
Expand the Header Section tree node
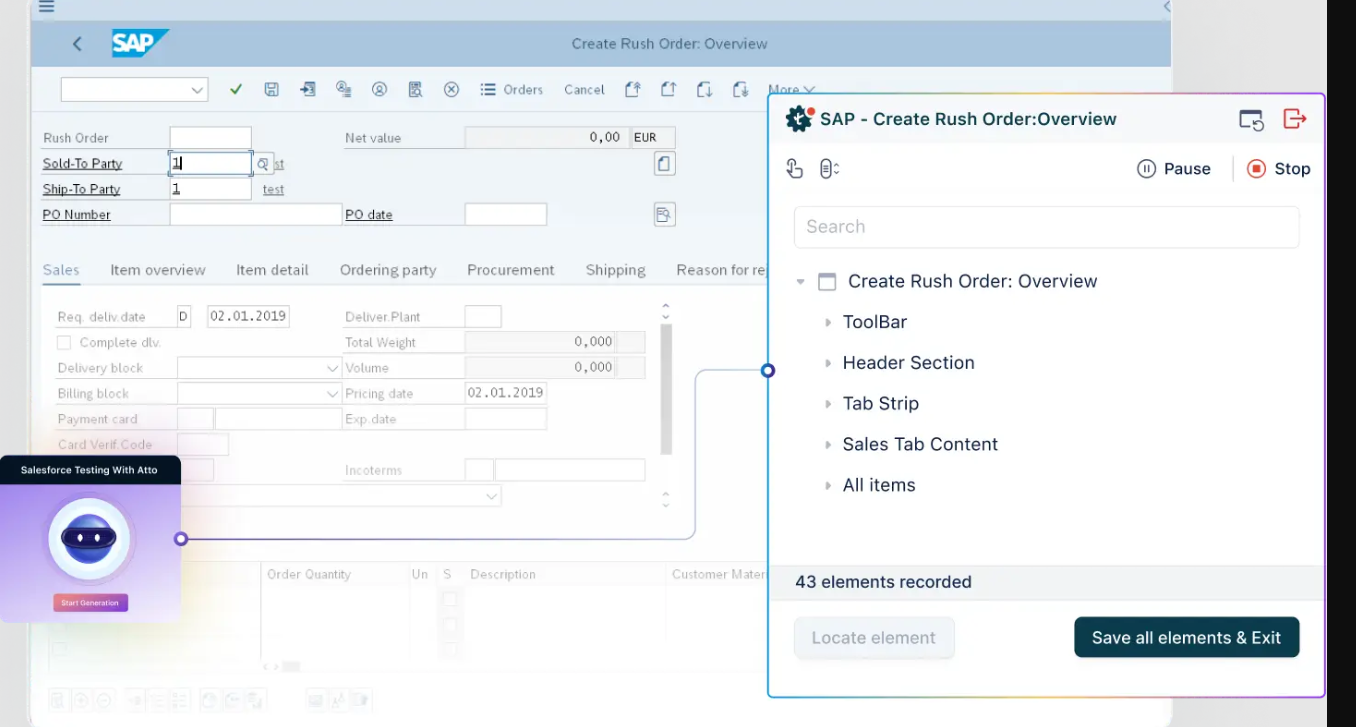[x=828, y=363]
